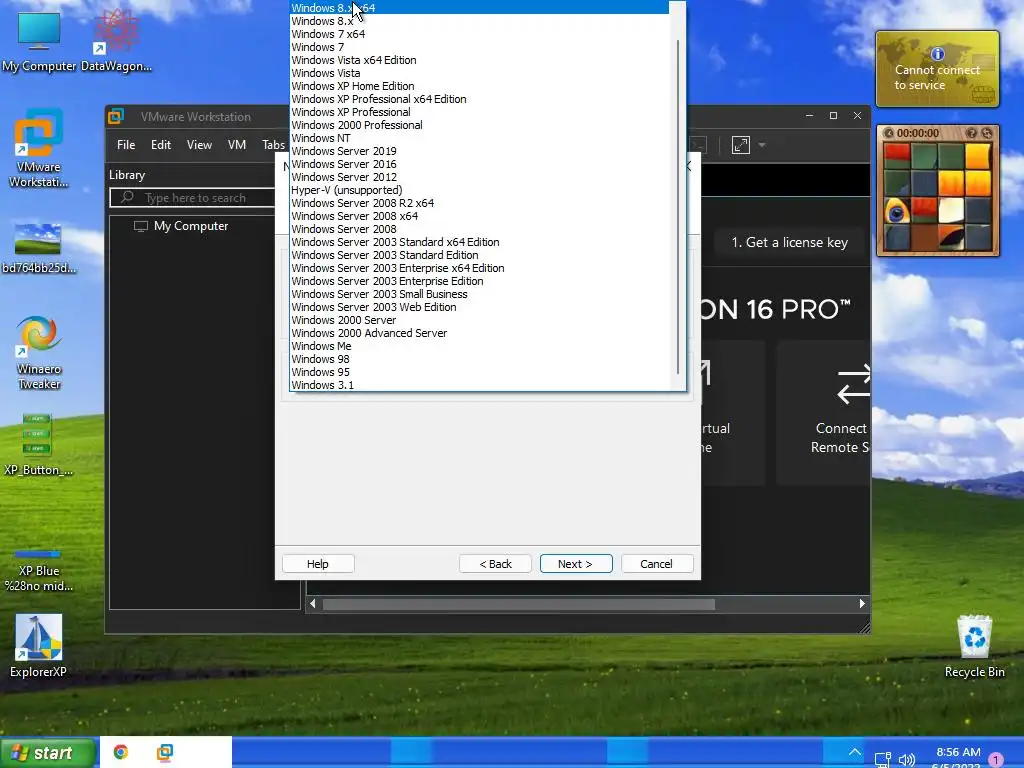Click the Library search field
Viewport: 1024px width, 768px height.
click(193, 197)
